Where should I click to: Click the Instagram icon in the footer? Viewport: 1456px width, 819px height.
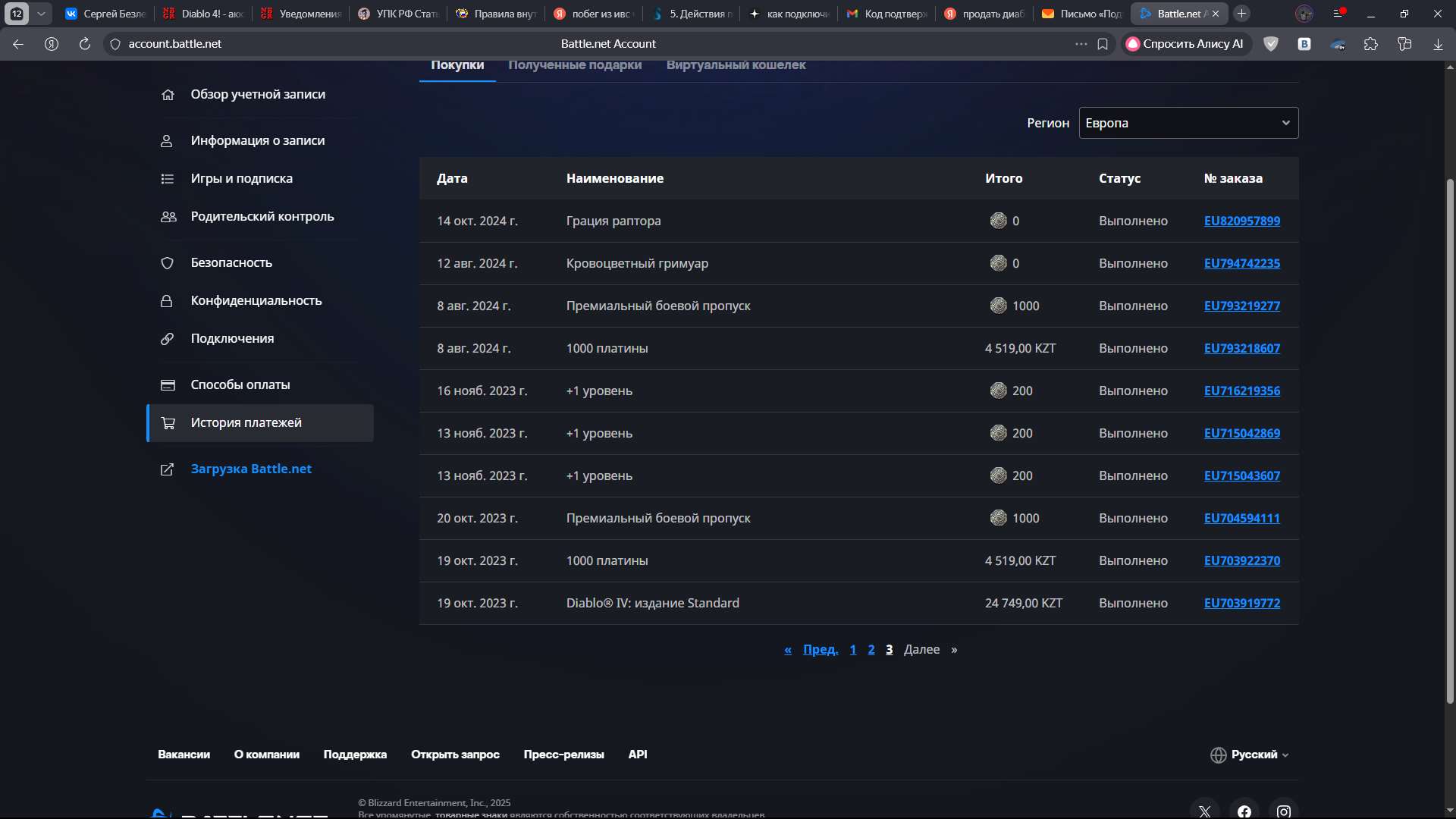click(1283, 811)
